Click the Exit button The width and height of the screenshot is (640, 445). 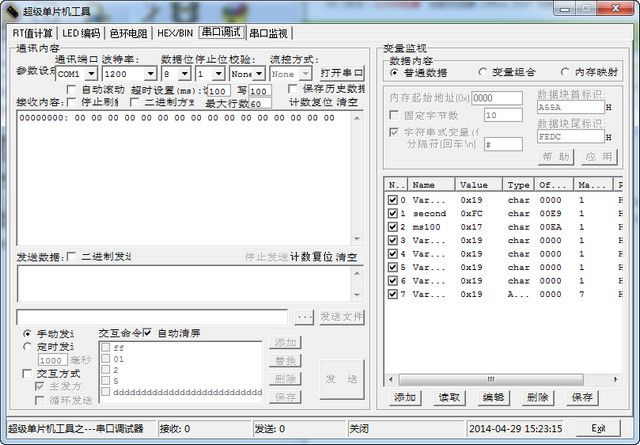[598, 428]
